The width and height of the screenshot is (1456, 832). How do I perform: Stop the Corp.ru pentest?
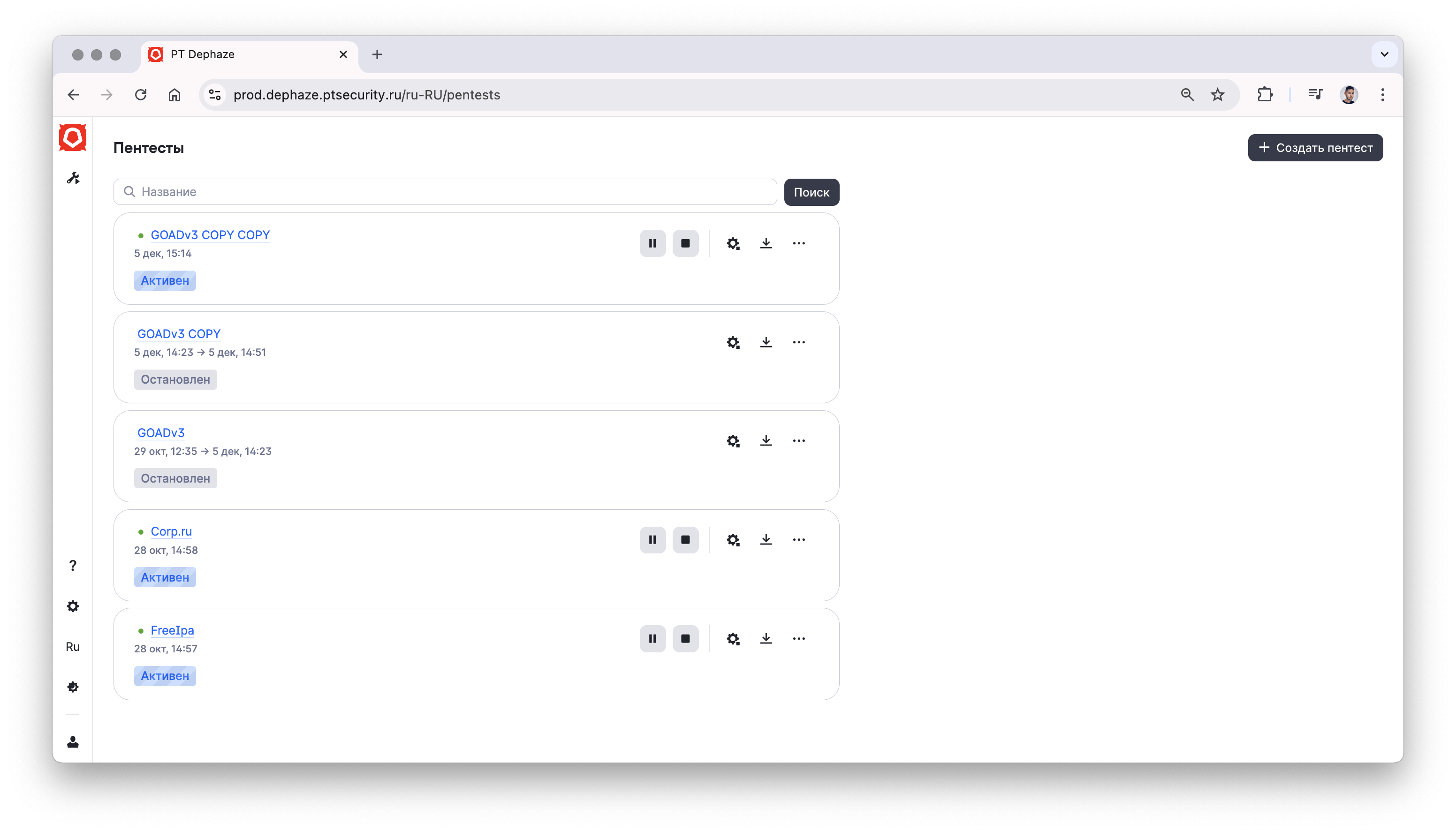(x=685, y=540)
